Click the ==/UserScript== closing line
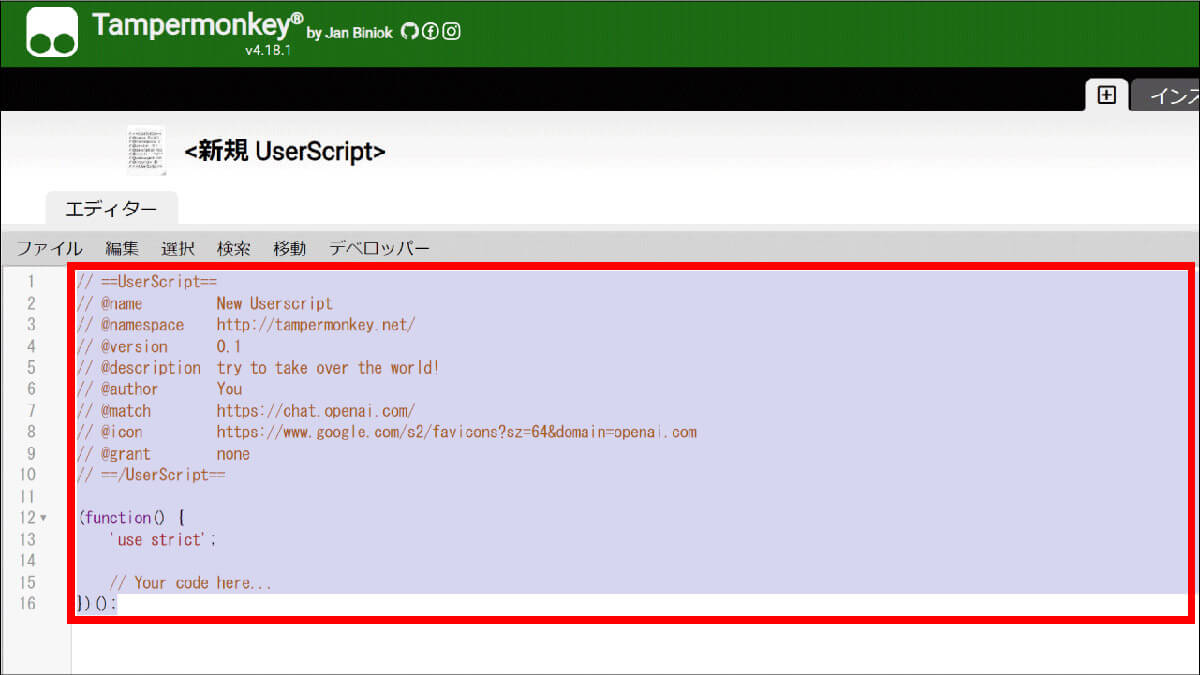The width and height of the screenshot is (1200, 675). pos(151,475)
